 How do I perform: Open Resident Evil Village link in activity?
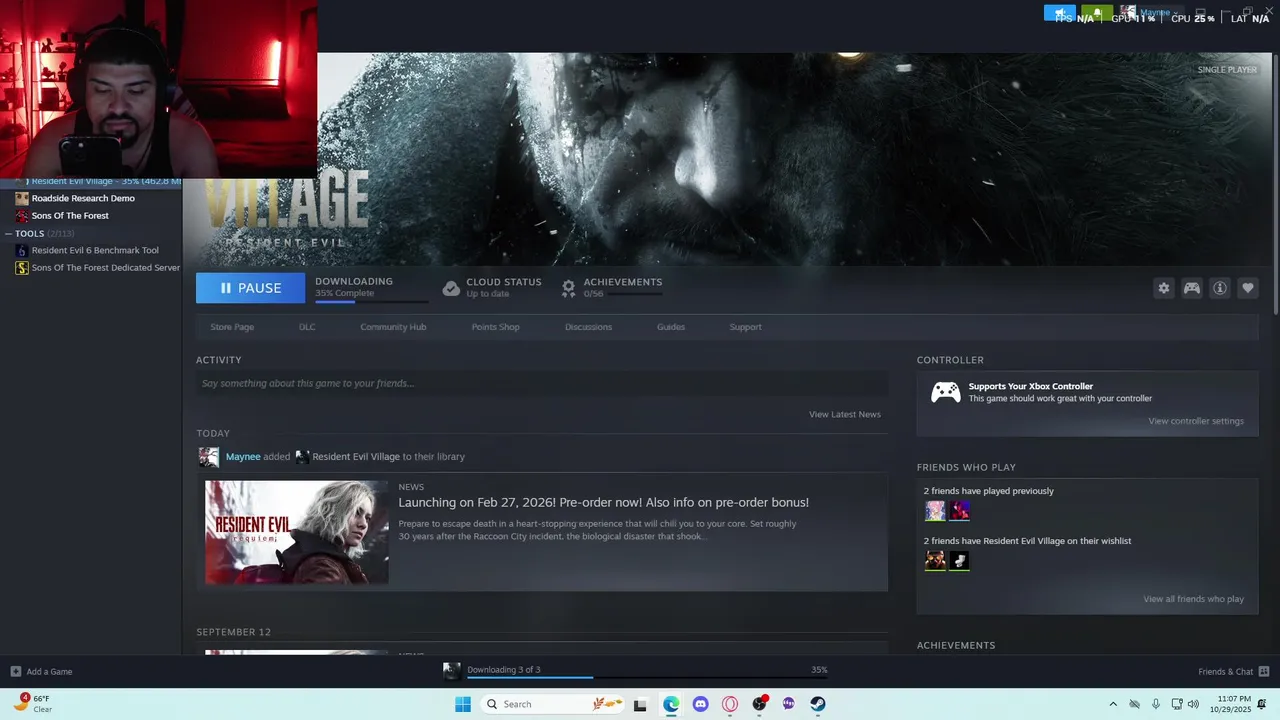[355, 457]
